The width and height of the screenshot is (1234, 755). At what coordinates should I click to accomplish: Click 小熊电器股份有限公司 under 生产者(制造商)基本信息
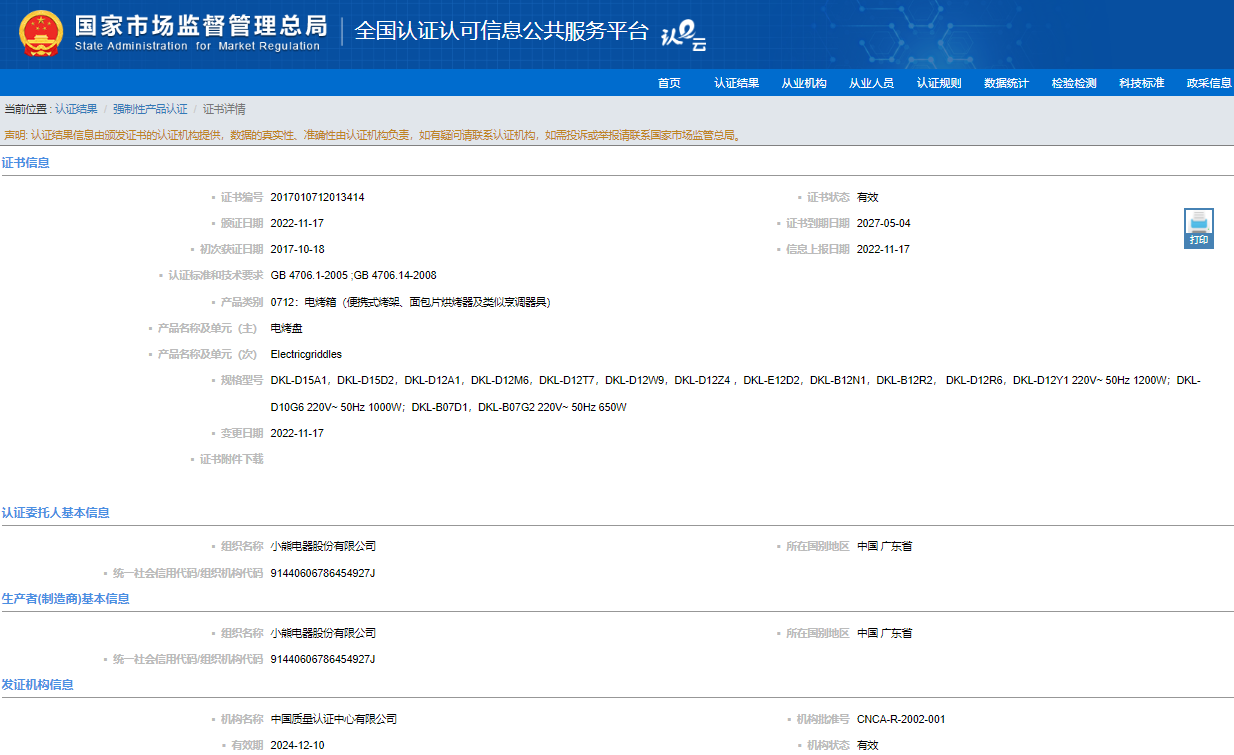click(x=323, y=633)
